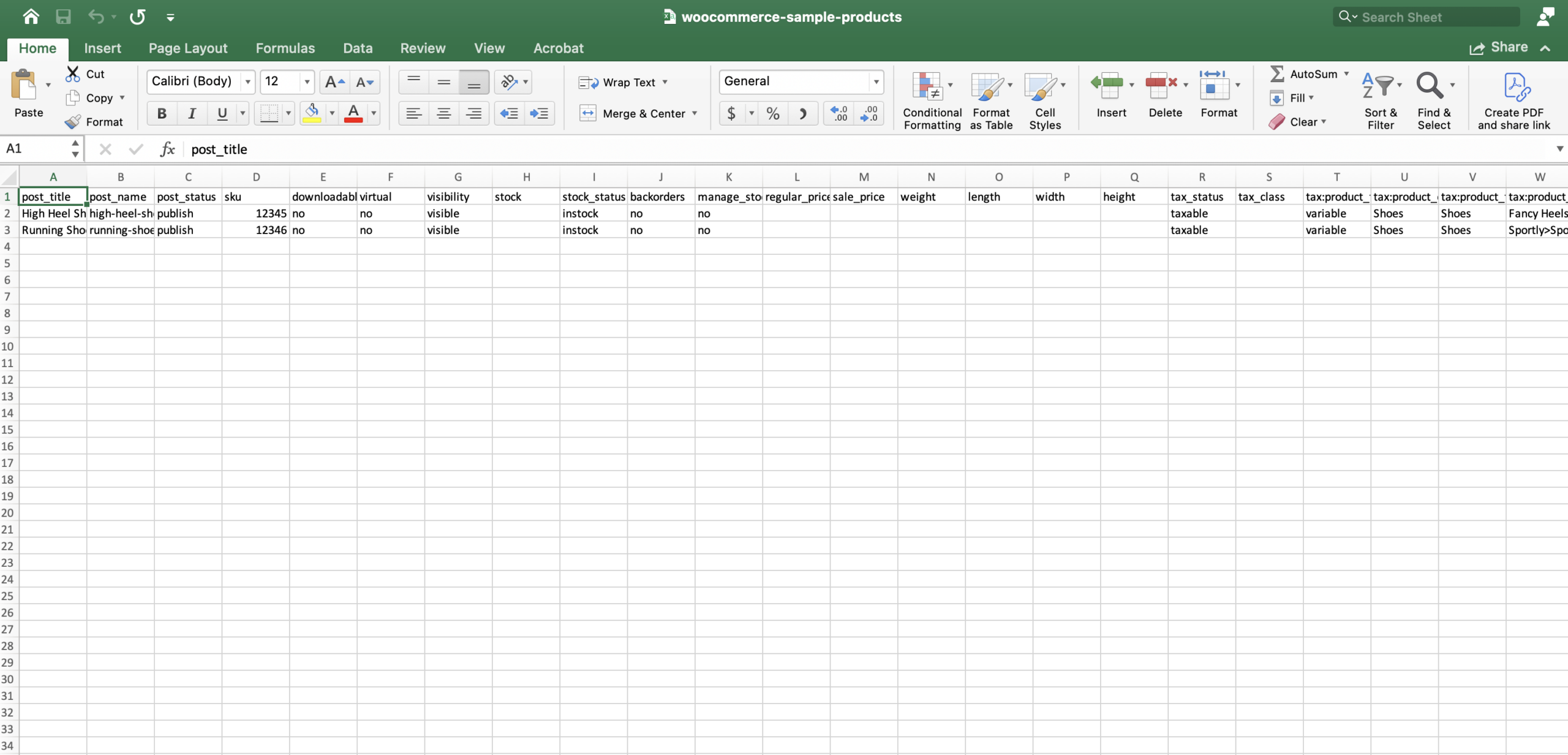Expand the General number format dropdown
The width and height of the screenshot is (1568, 755).
875,81
